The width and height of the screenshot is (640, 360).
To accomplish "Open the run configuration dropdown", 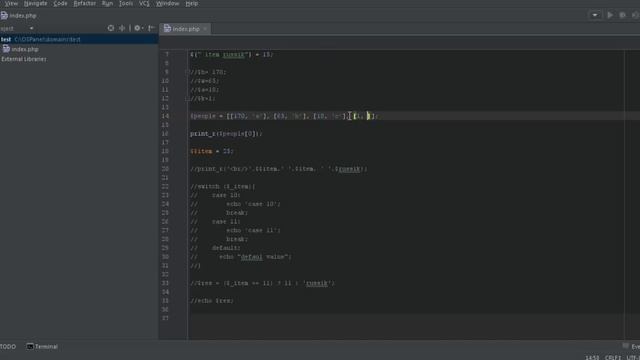I will pyautogui.click(x=595, y=15).
